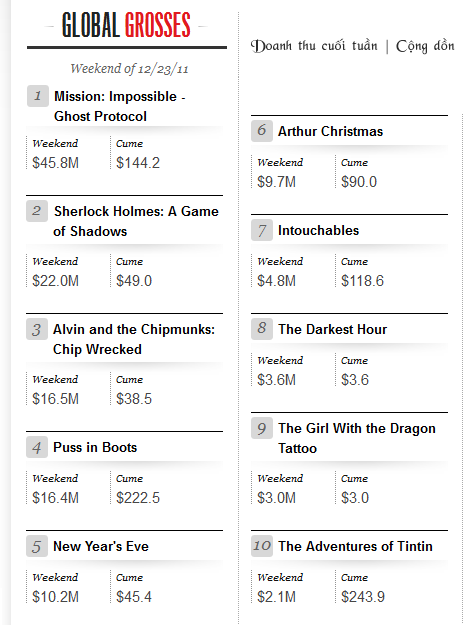Click the Weekend of 12/23/11 date text
The height and width of the screenshot is (626, 468).
(129, 69)
